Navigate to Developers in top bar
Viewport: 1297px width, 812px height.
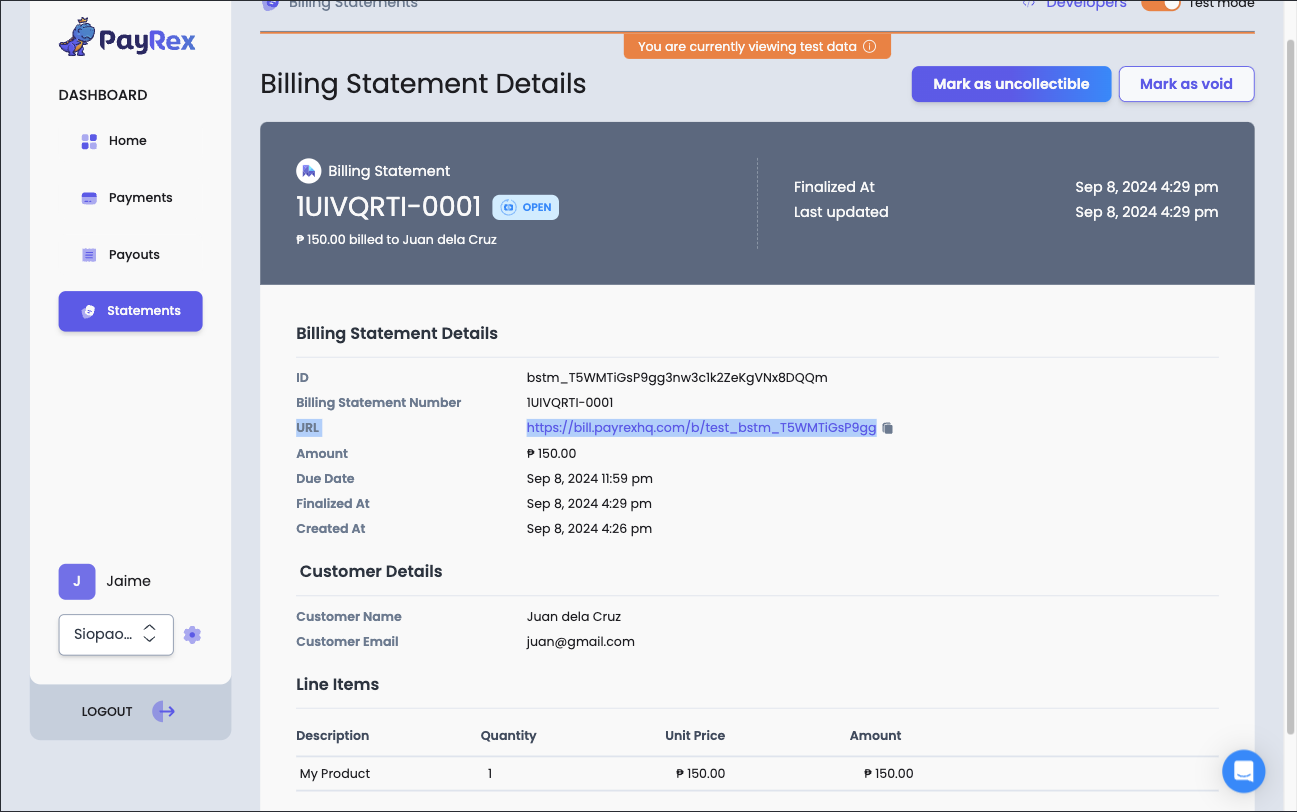click(x=1087, y=4)
